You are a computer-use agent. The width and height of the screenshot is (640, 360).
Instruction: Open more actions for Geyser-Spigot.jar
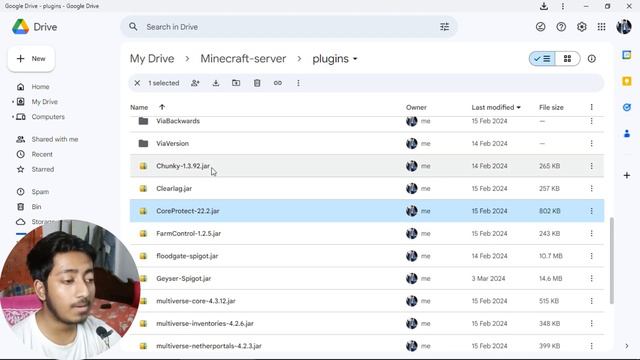pyautogui.click(x=591, y=278)
